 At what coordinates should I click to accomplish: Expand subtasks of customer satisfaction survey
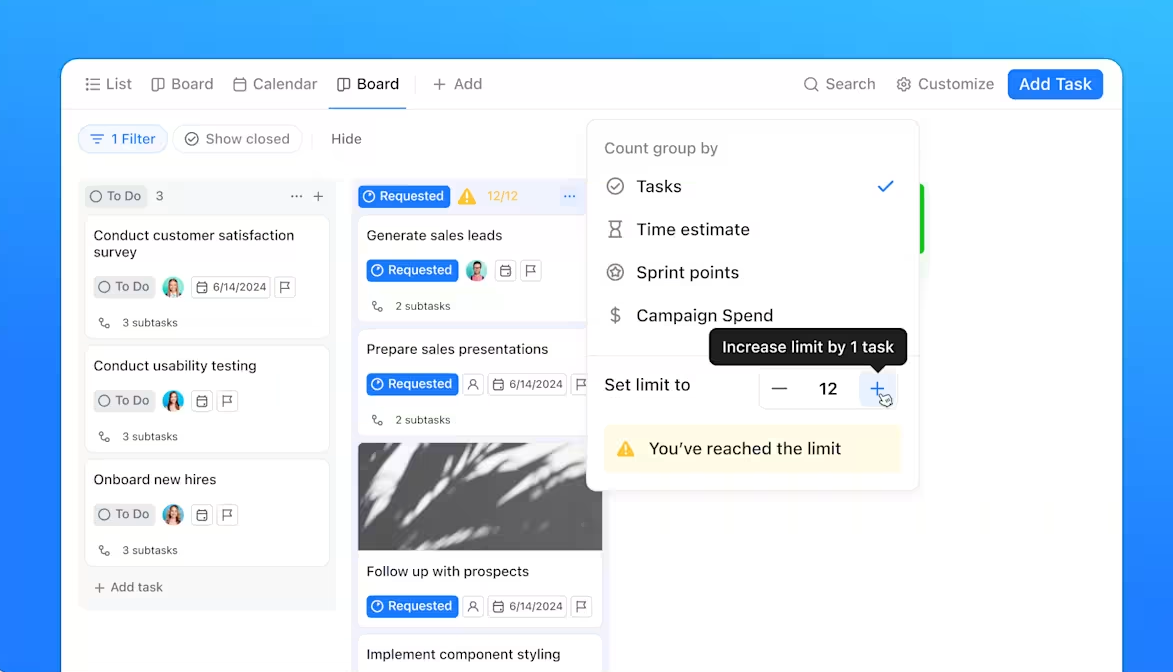pyautogui.click(x=138, y=323)
